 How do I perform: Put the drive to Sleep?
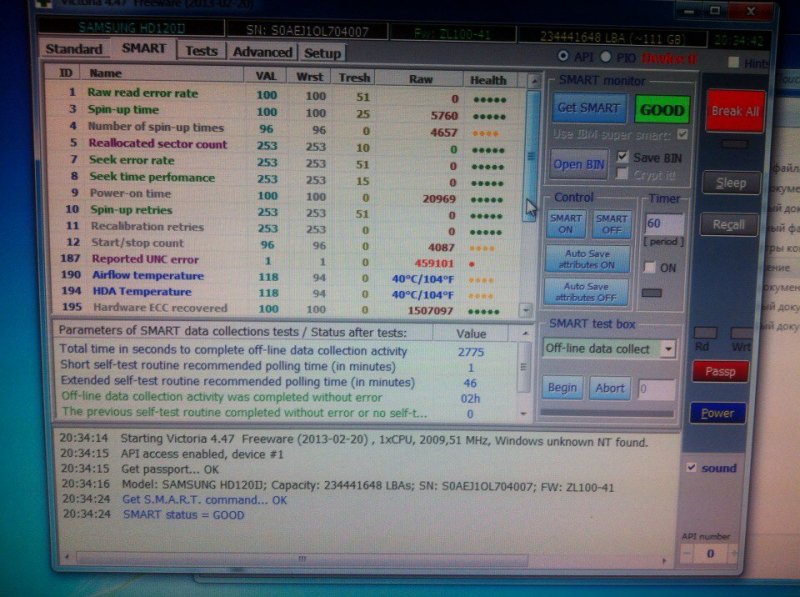[730, 183]
